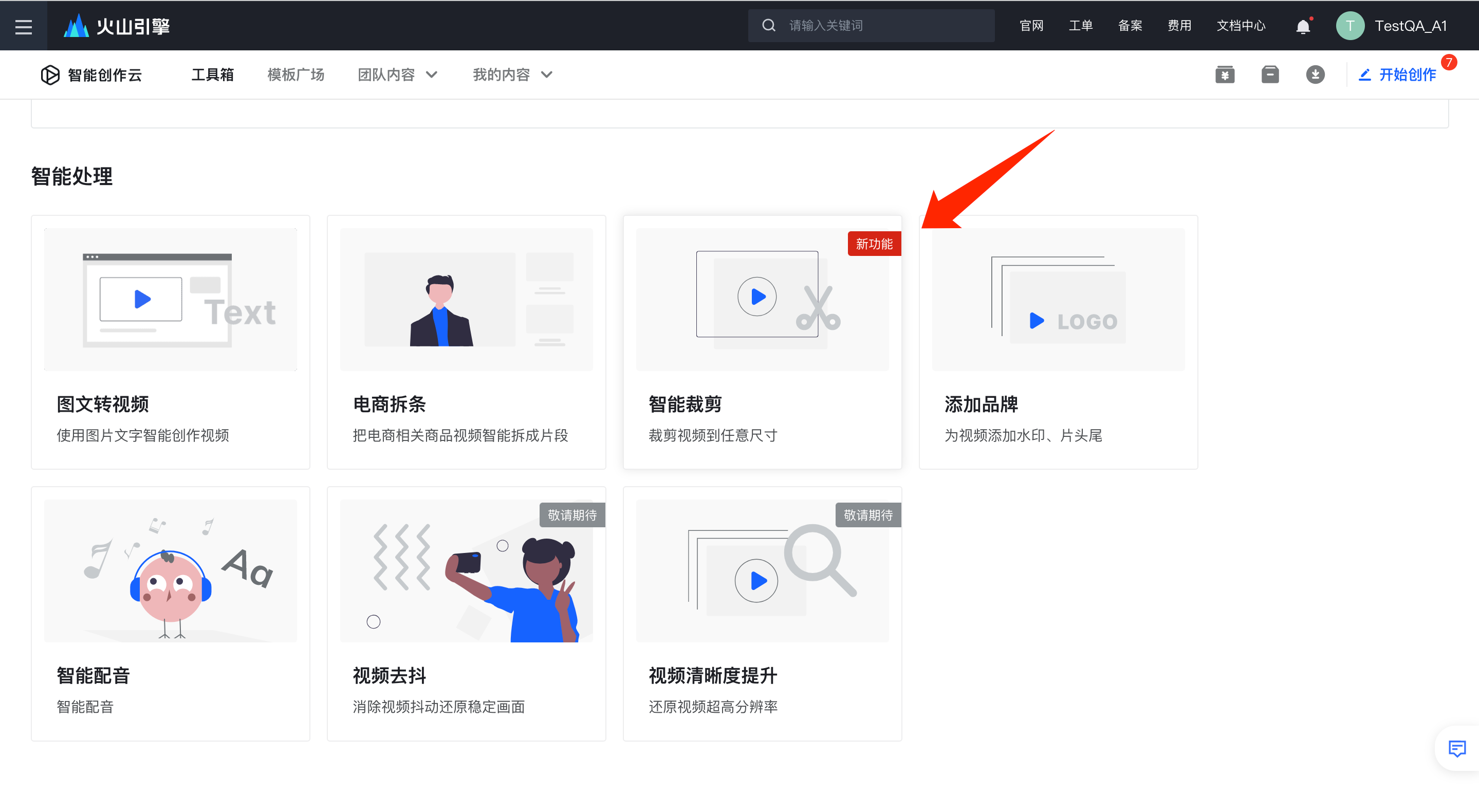Click the red 7 notification badge

[1449, 62]
